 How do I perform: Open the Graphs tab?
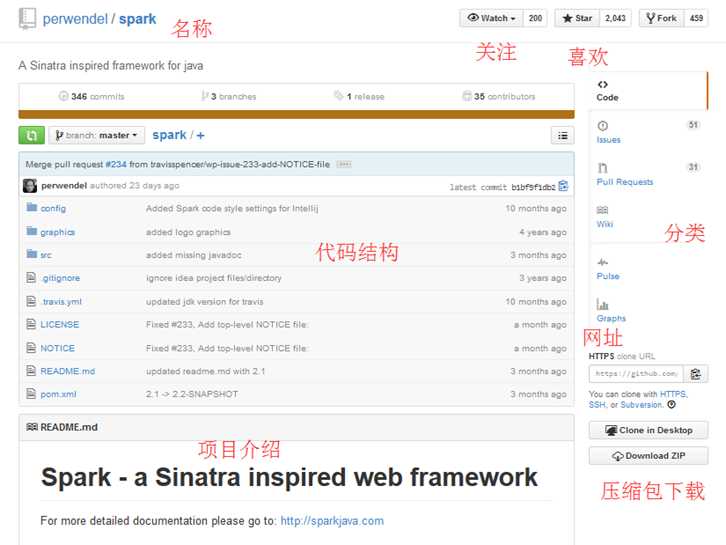[x=611, y=319]
